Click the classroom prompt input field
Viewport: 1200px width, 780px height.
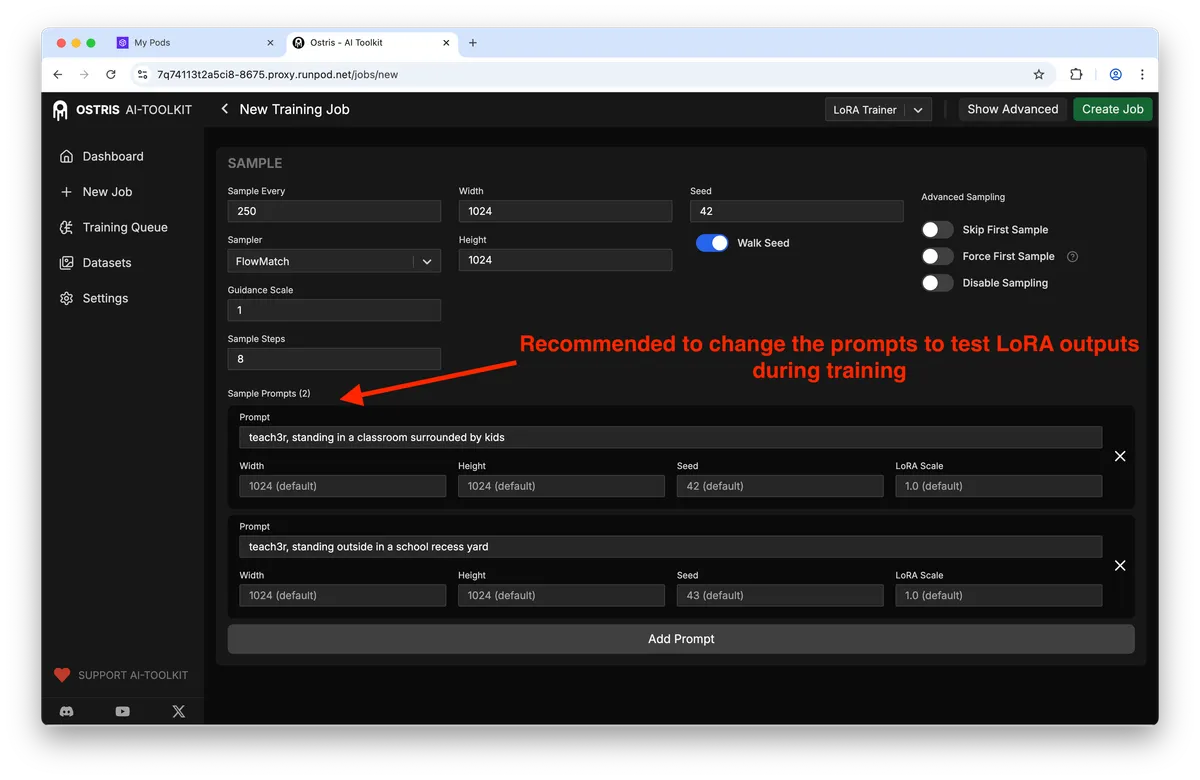pyautogui.click(x=670, y=437)
